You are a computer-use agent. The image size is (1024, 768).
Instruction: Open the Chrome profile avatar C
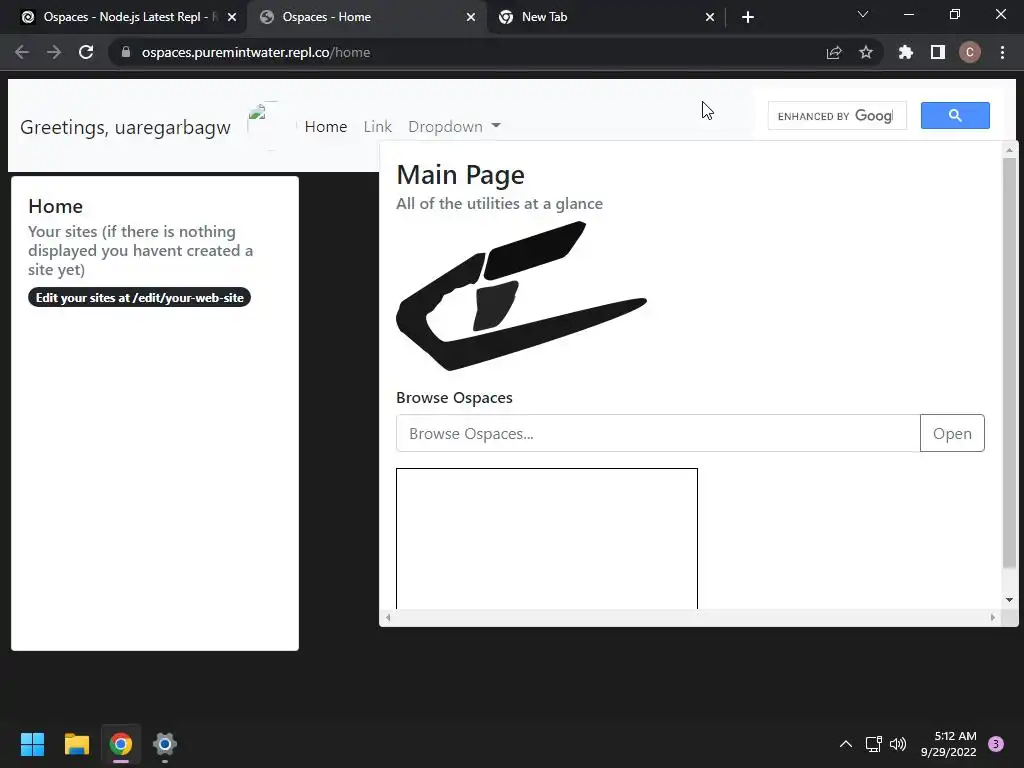click(x=970, y=52)
